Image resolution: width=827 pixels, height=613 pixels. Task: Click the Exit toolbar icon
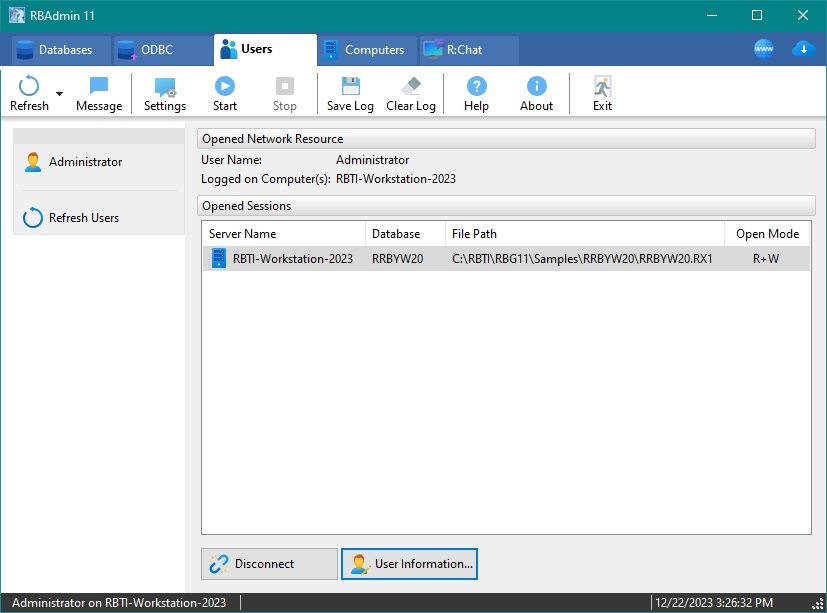(x=602, y=93)
